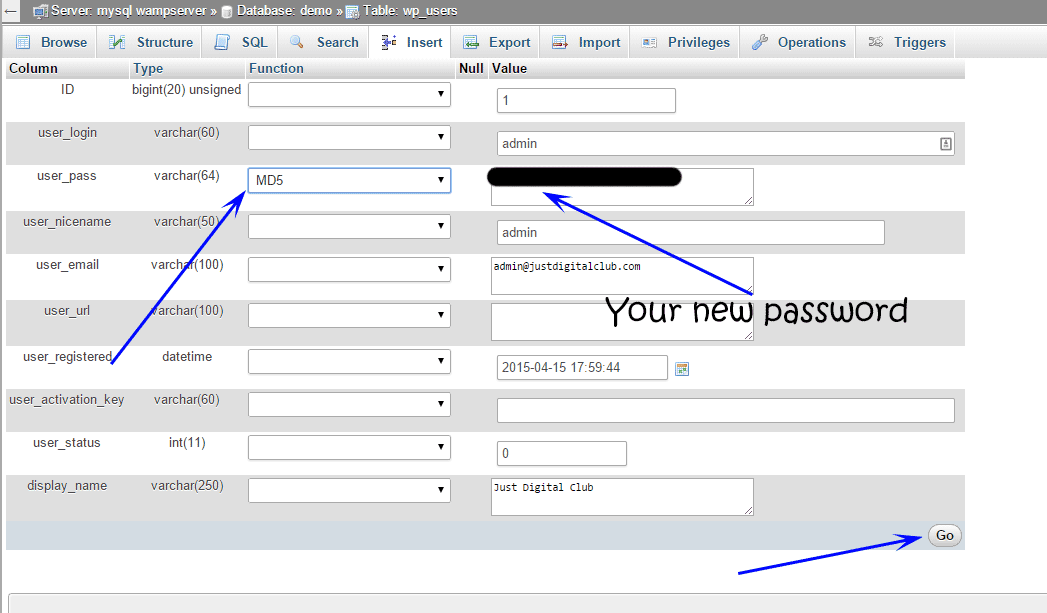
Task: Click the 'Function' column header
Action: point(276,68)
